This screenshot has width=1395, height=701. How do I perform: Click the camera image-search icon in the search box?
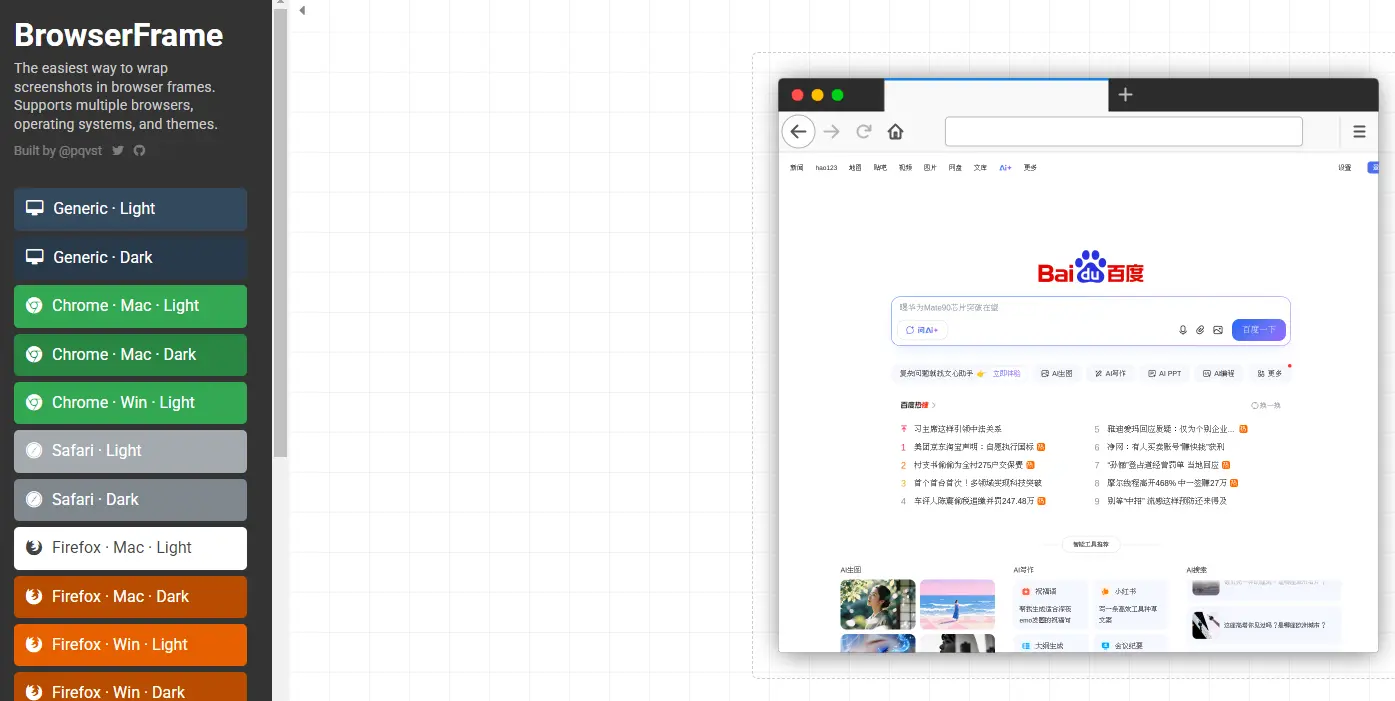click(1218, 329)
